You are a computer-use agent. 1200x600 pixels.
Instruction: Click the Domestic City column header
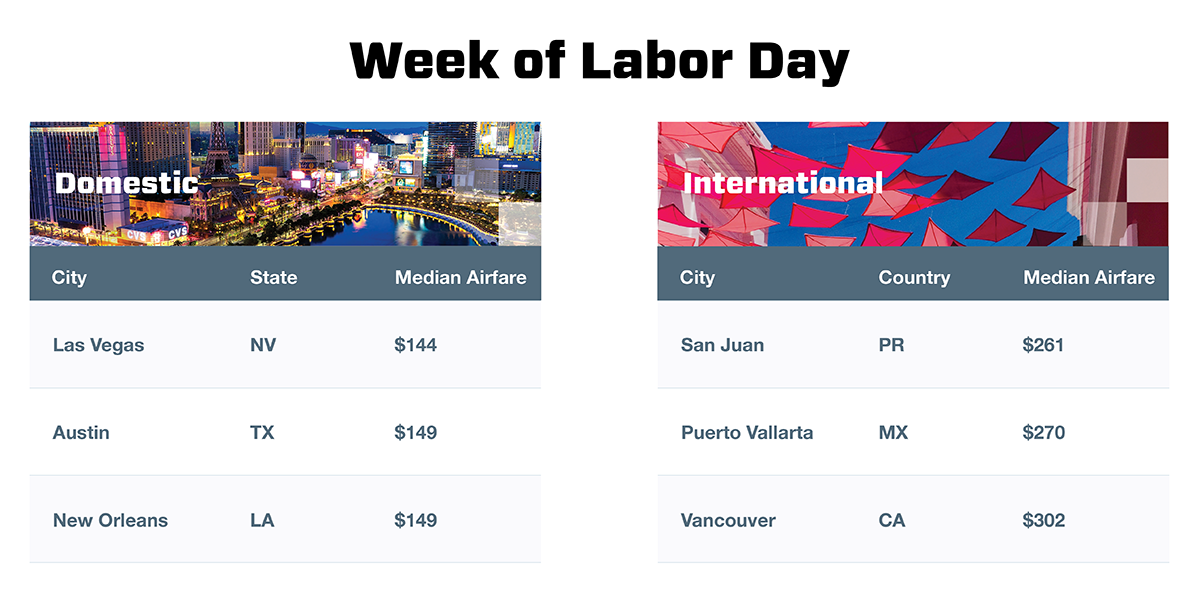(x=69, y=277)
